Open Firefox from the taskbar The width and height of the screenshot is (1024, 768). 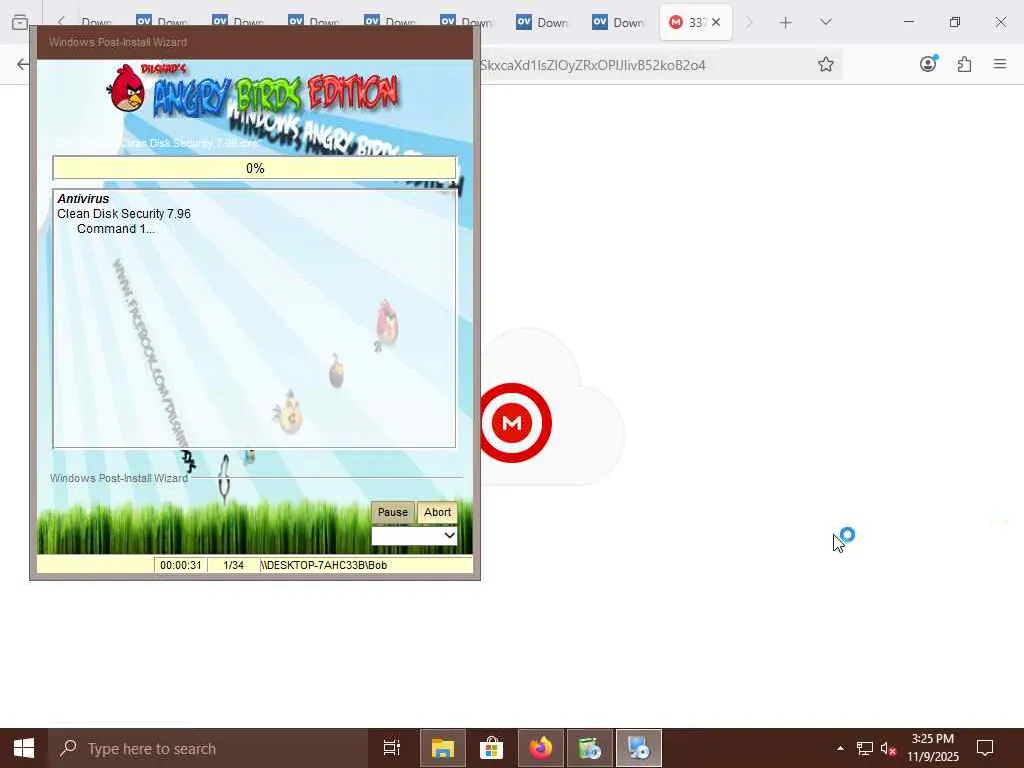click(541, 748)
